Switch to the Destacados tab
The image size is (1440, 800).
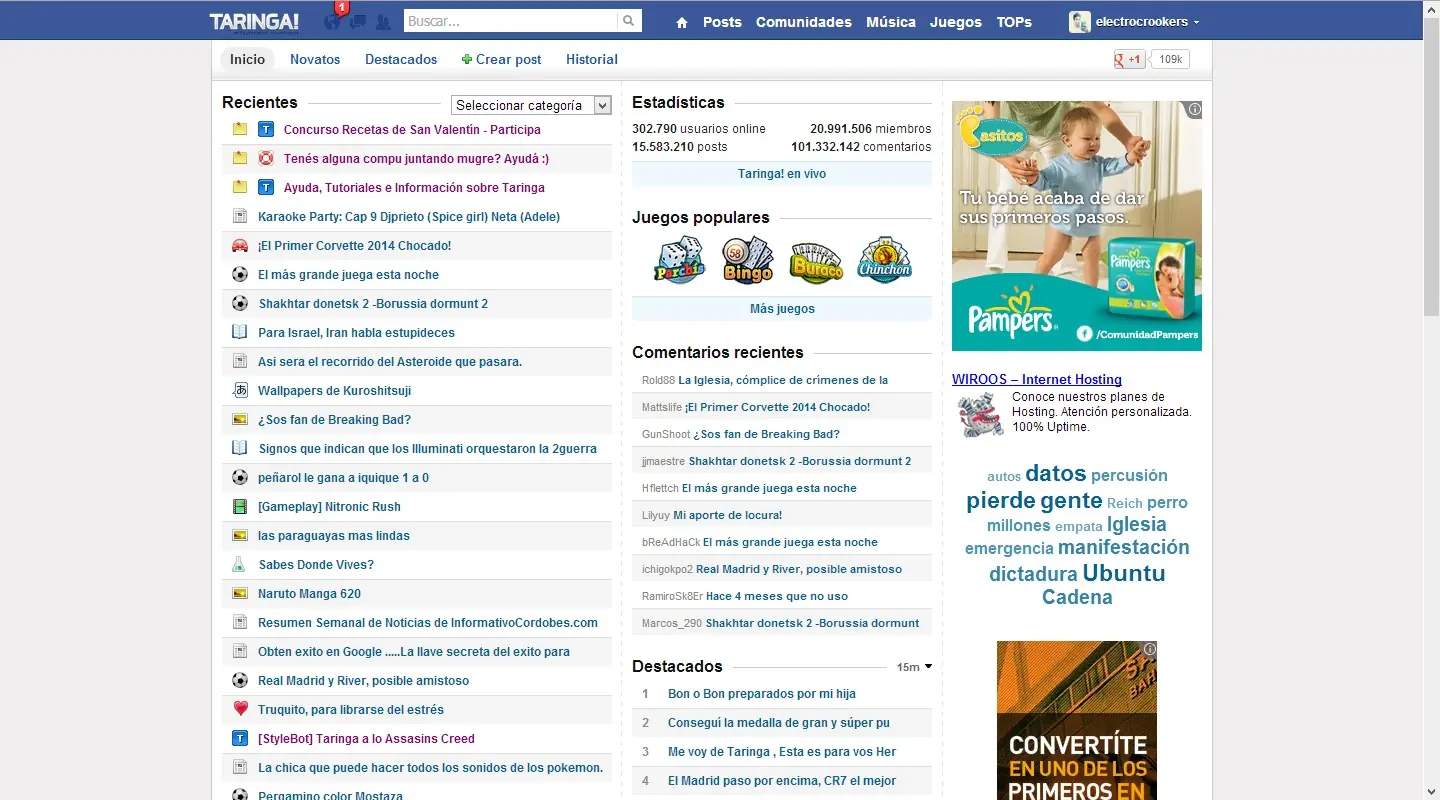(401, 60)
